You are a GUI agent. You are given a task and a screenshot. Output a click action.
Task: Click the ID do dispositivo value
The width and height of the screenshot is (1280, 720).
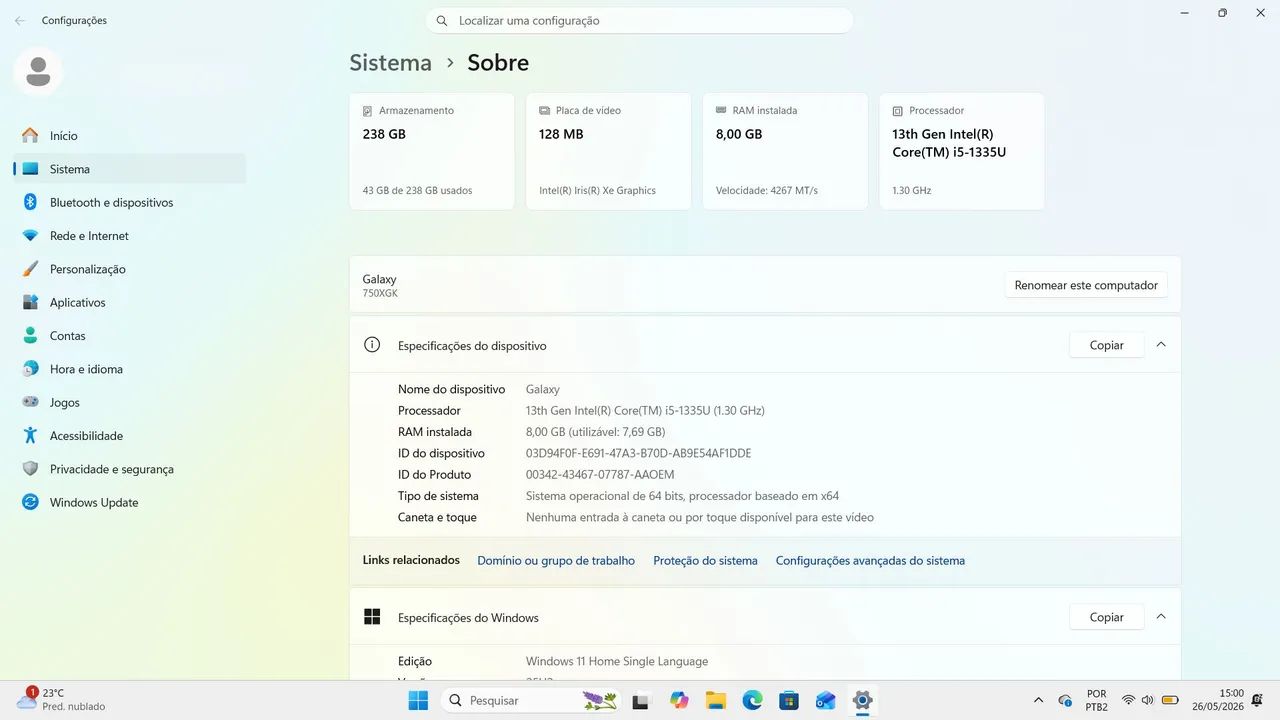click(x=638, y=453)
